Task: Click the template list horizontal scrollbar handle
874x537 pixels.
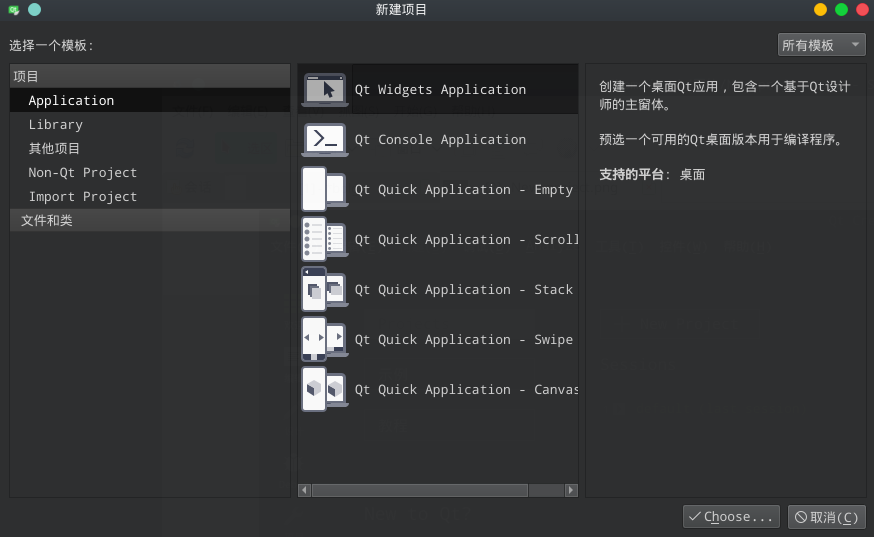Action: [x=420, y=490]
